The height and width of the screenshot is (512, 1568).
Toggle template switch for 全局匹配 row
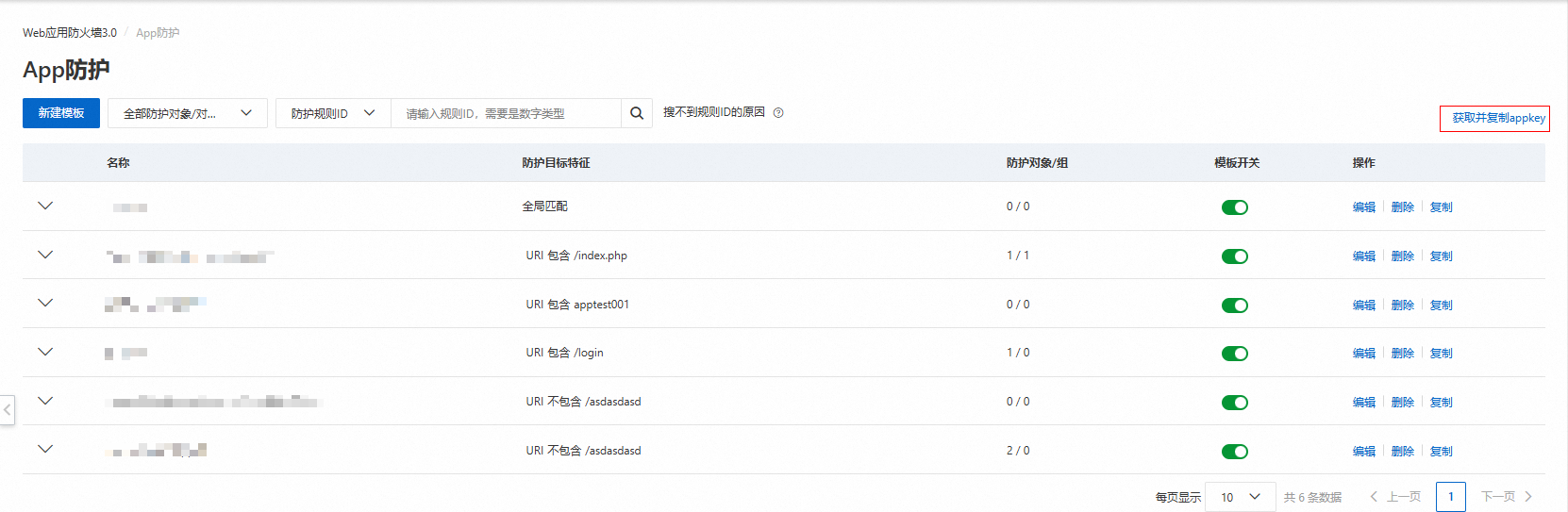(1235, 207)
